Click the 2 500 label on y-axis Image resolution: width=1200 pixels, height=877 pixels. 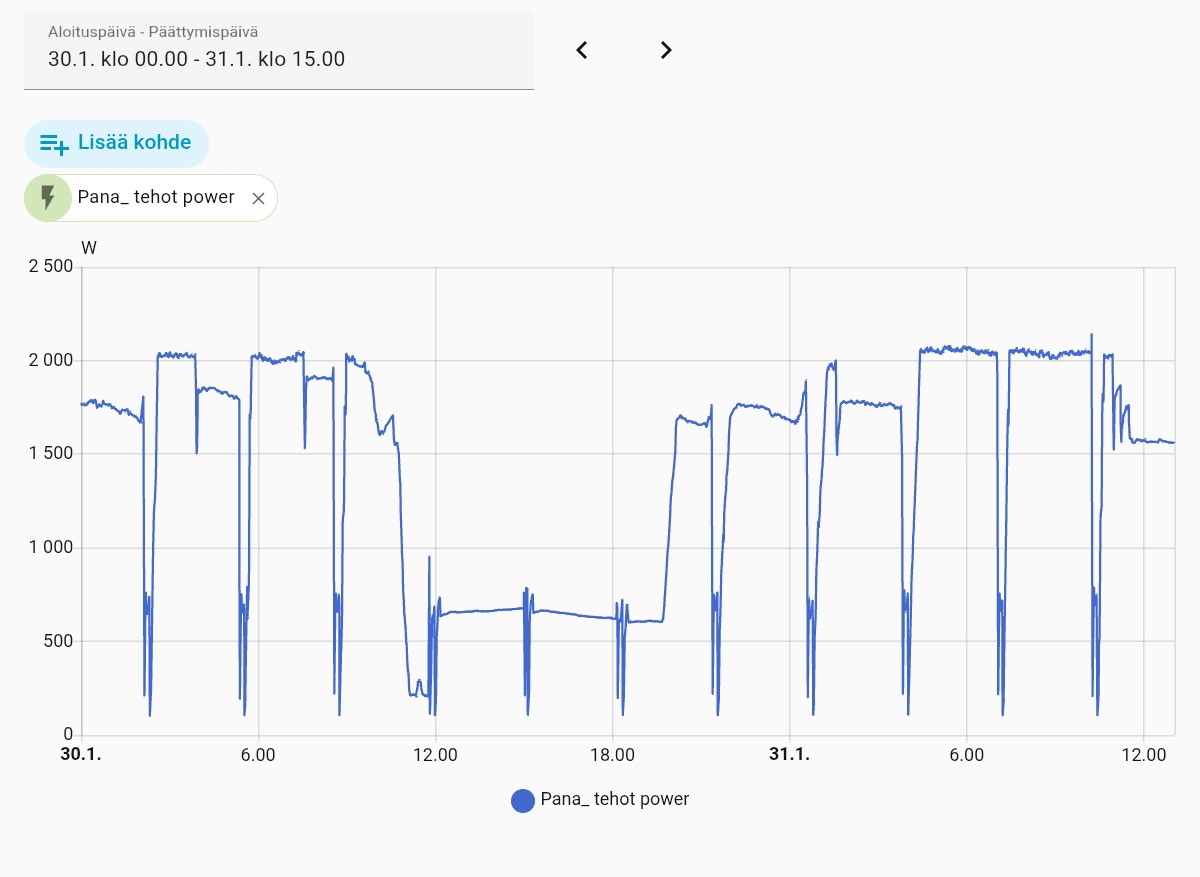click(x=50, y=266)
